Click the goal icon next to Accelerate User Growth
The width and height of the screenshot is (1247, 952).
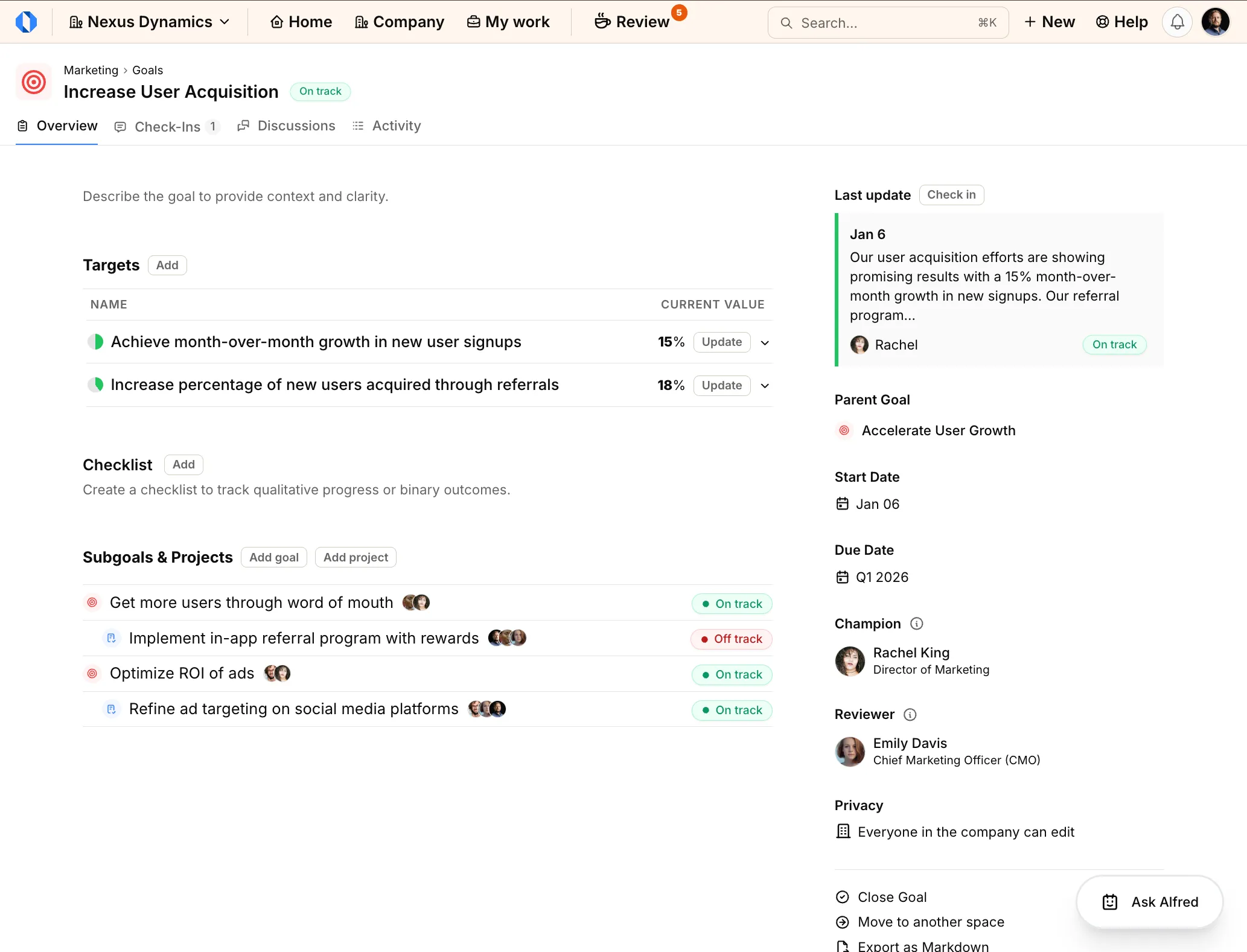pos(844,430)
